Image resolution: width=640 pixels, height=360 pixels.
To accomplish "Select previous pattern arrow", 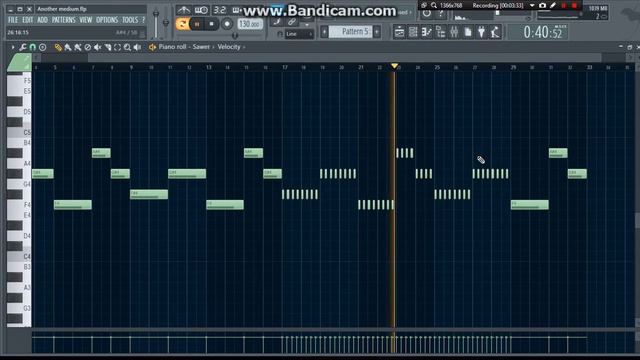I will tap(324, 31).
